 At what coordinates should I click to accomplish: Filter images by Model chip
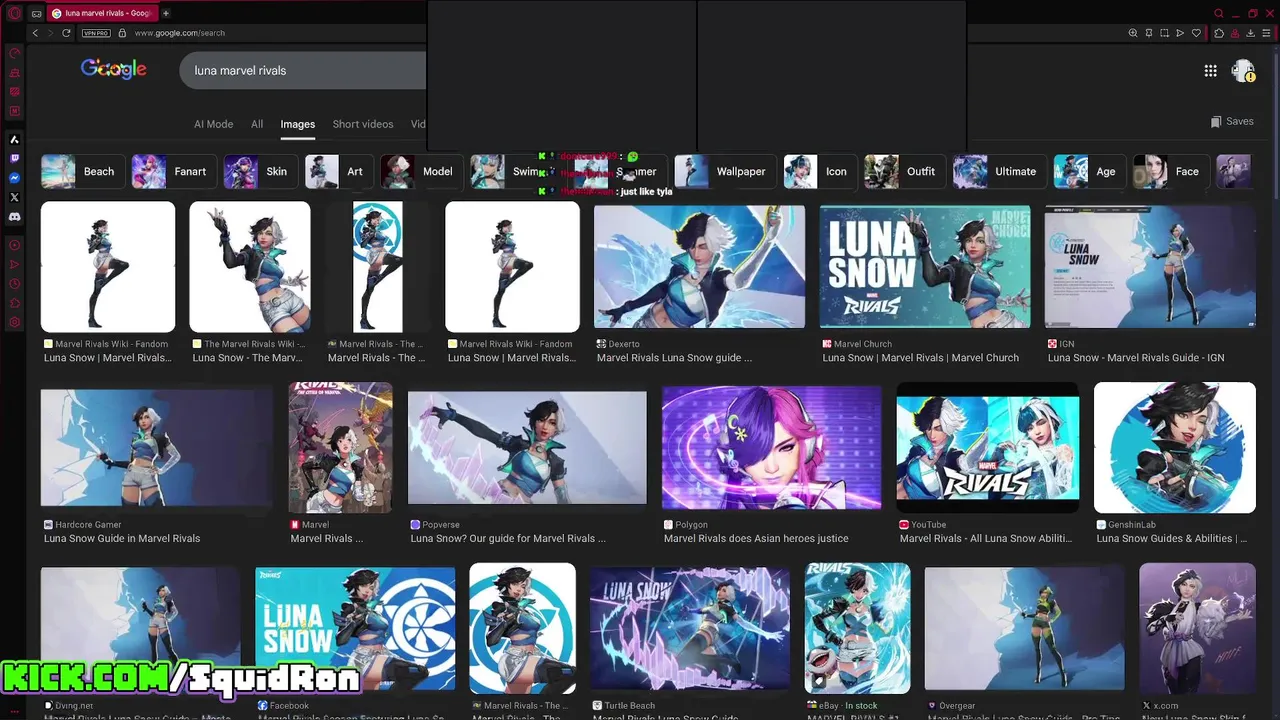422,171
